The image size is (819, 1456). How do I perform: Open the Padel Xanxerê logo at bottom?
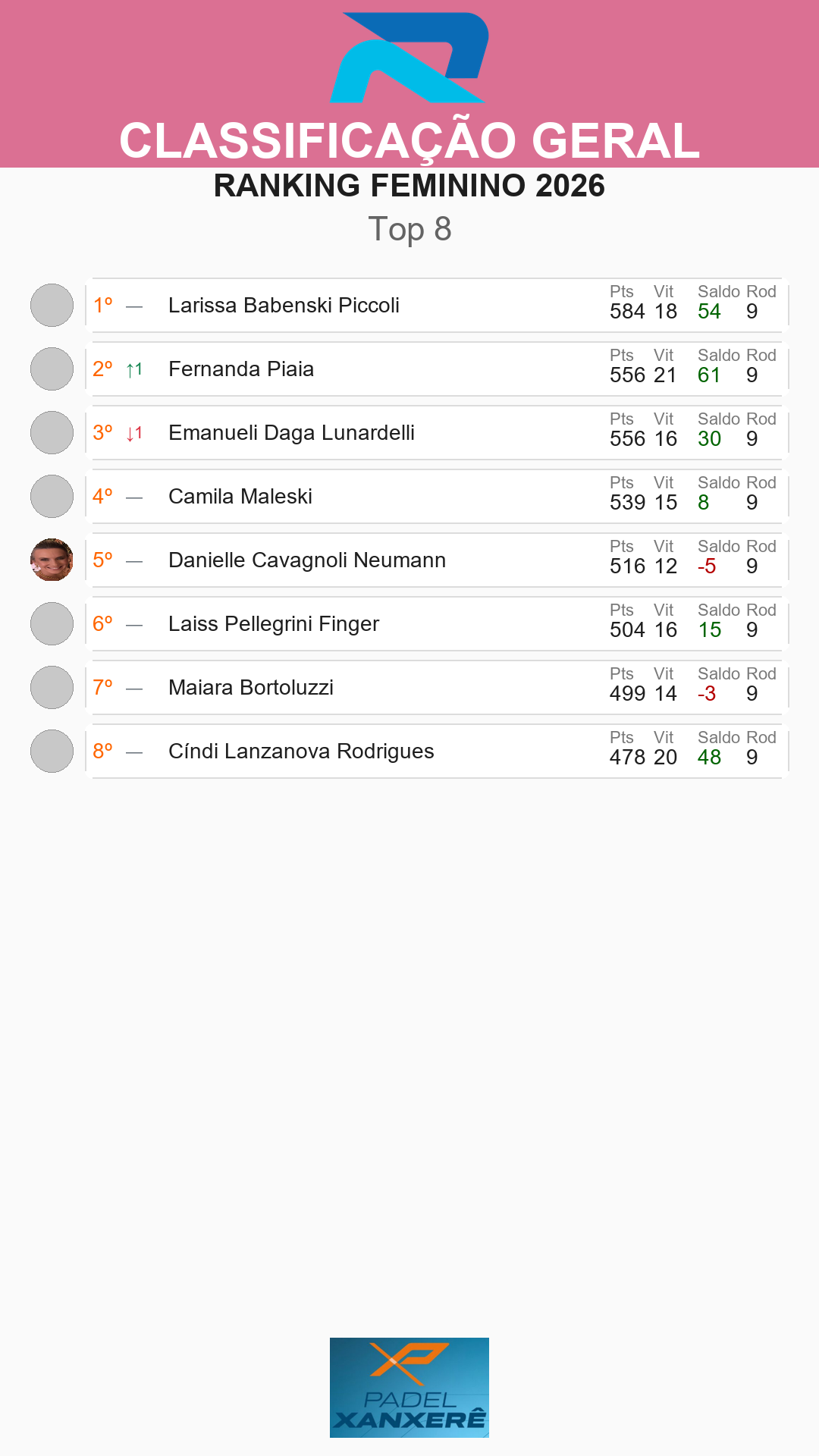click(x=409, y=1388)
